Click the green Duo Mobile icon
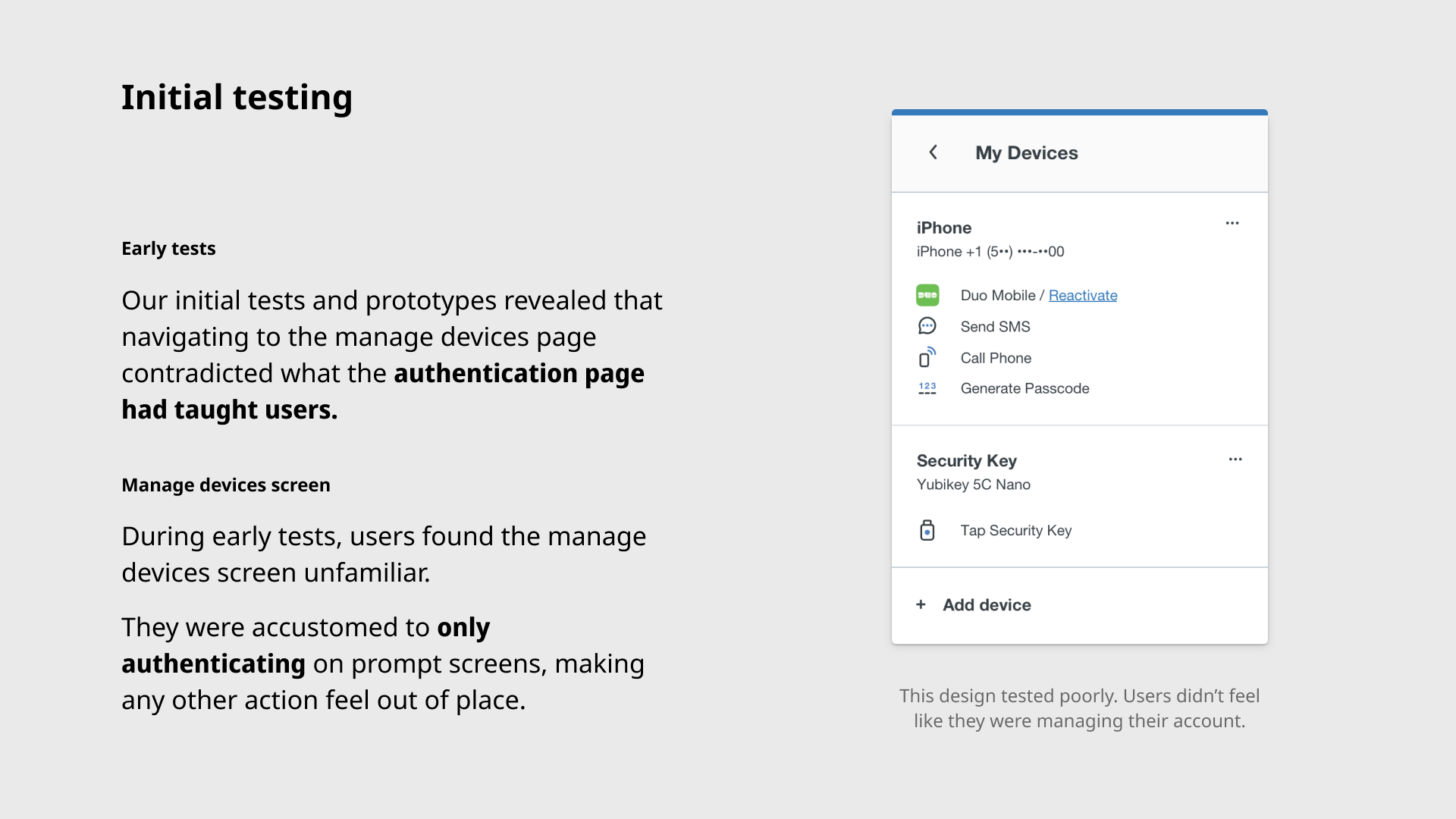This screenshot has height=819, width=1456. click(927, 295)
